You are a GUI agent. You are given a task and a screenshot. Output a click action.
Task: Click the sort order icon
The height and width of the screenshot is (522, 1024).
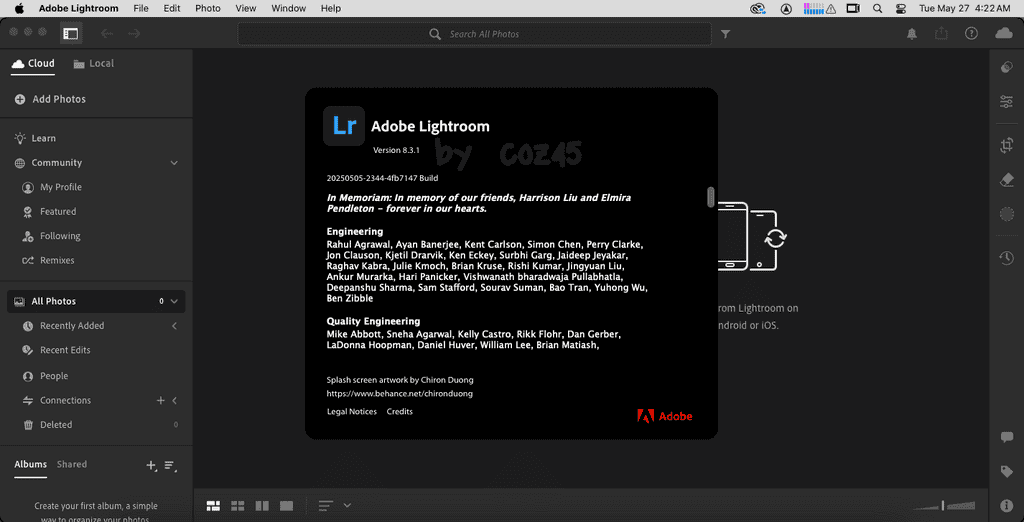pos(326,506)
